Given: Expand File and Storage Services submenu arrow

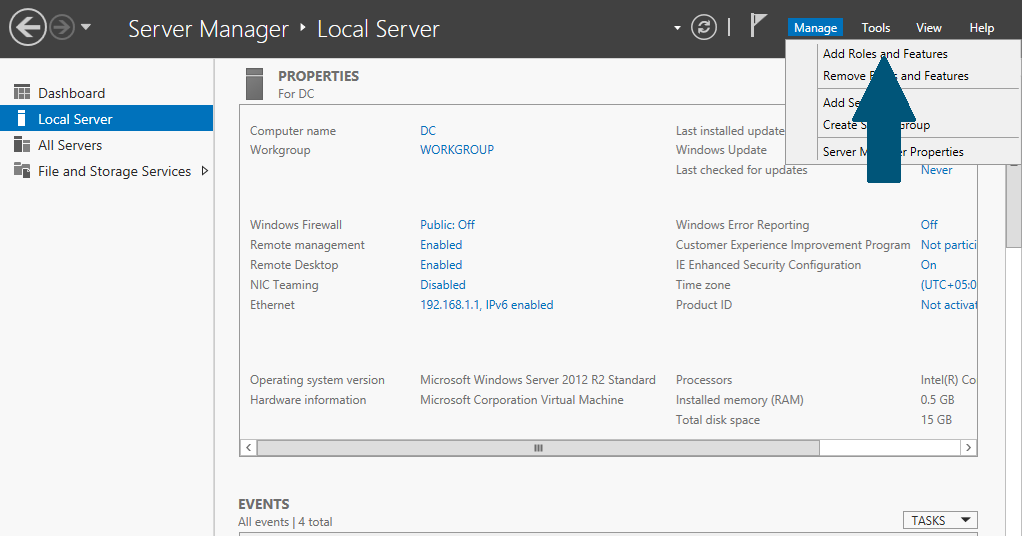Looking at the screenshot, I should pos(205,171).
